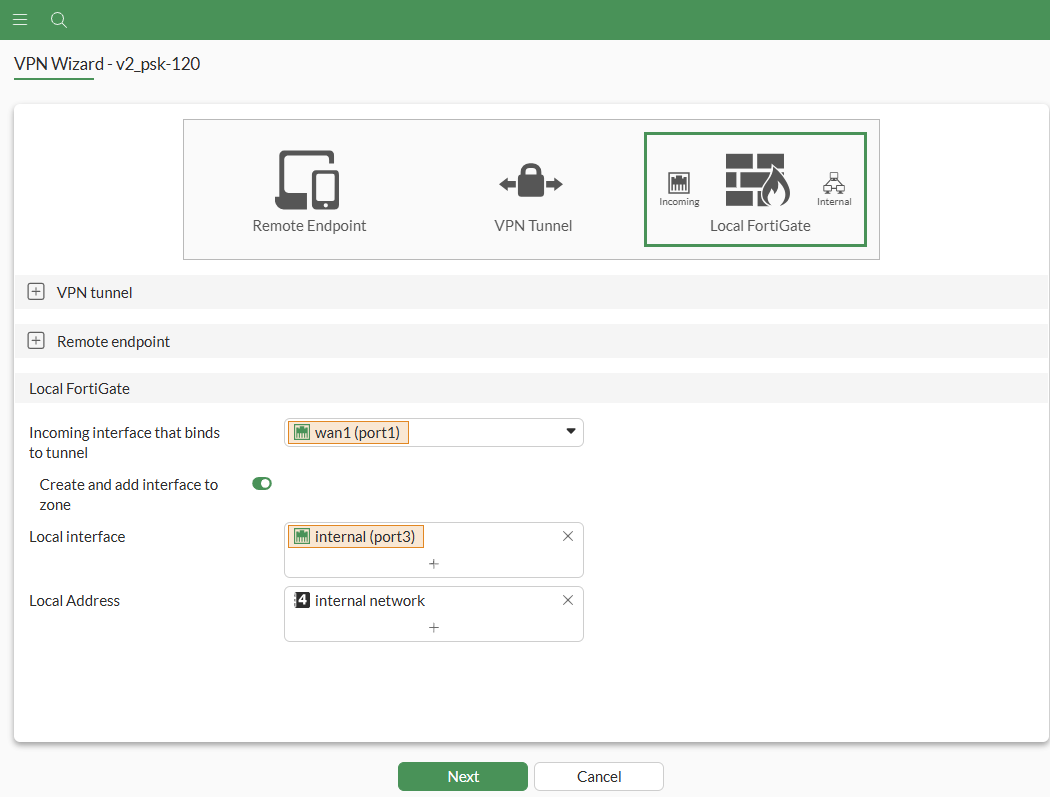
Task: Disable Create and add interface to zone
Action: 261,483
